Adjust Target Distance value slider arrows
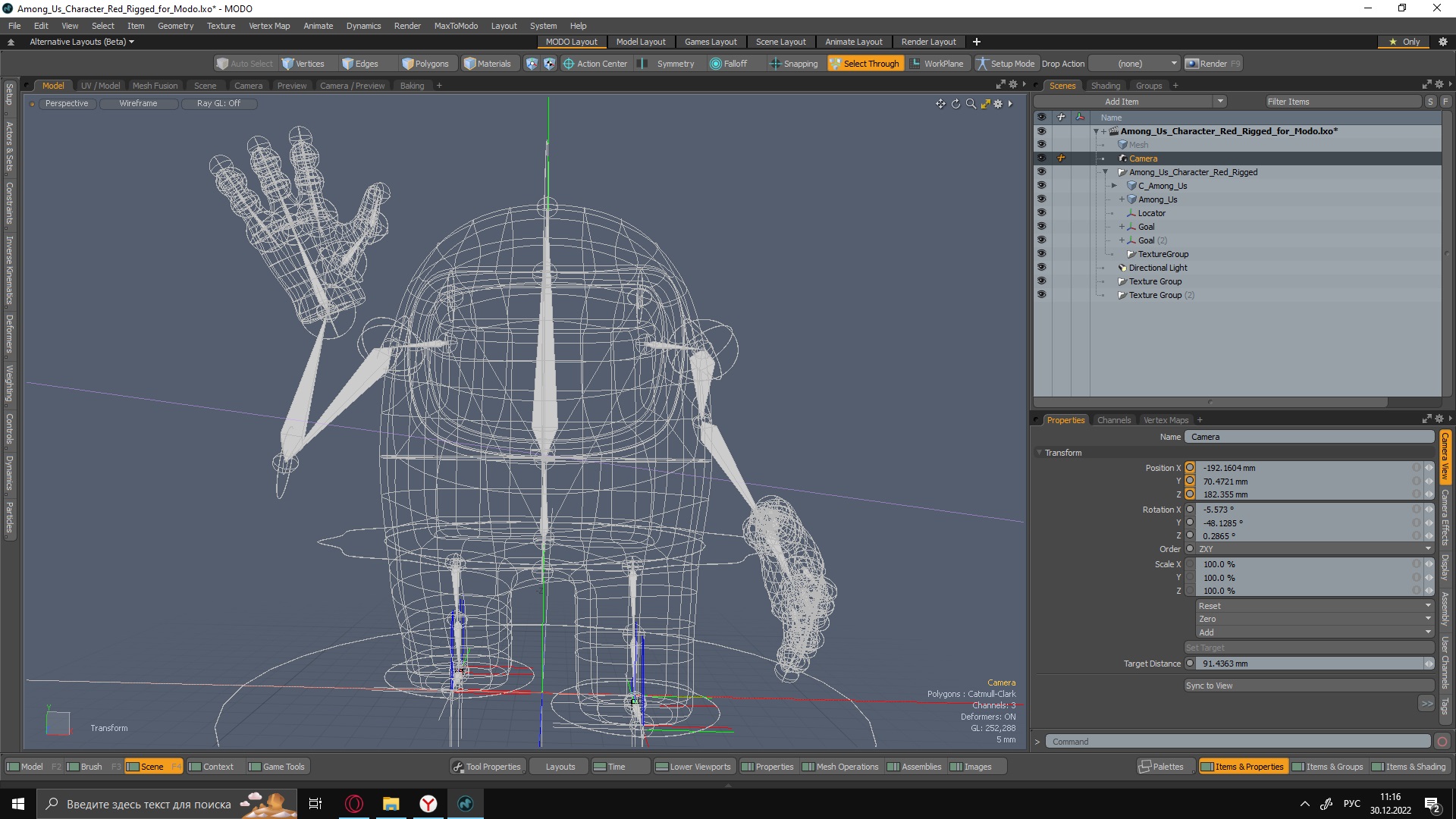The height and width of the screenshot is (819, 1456). (1429, 664)
